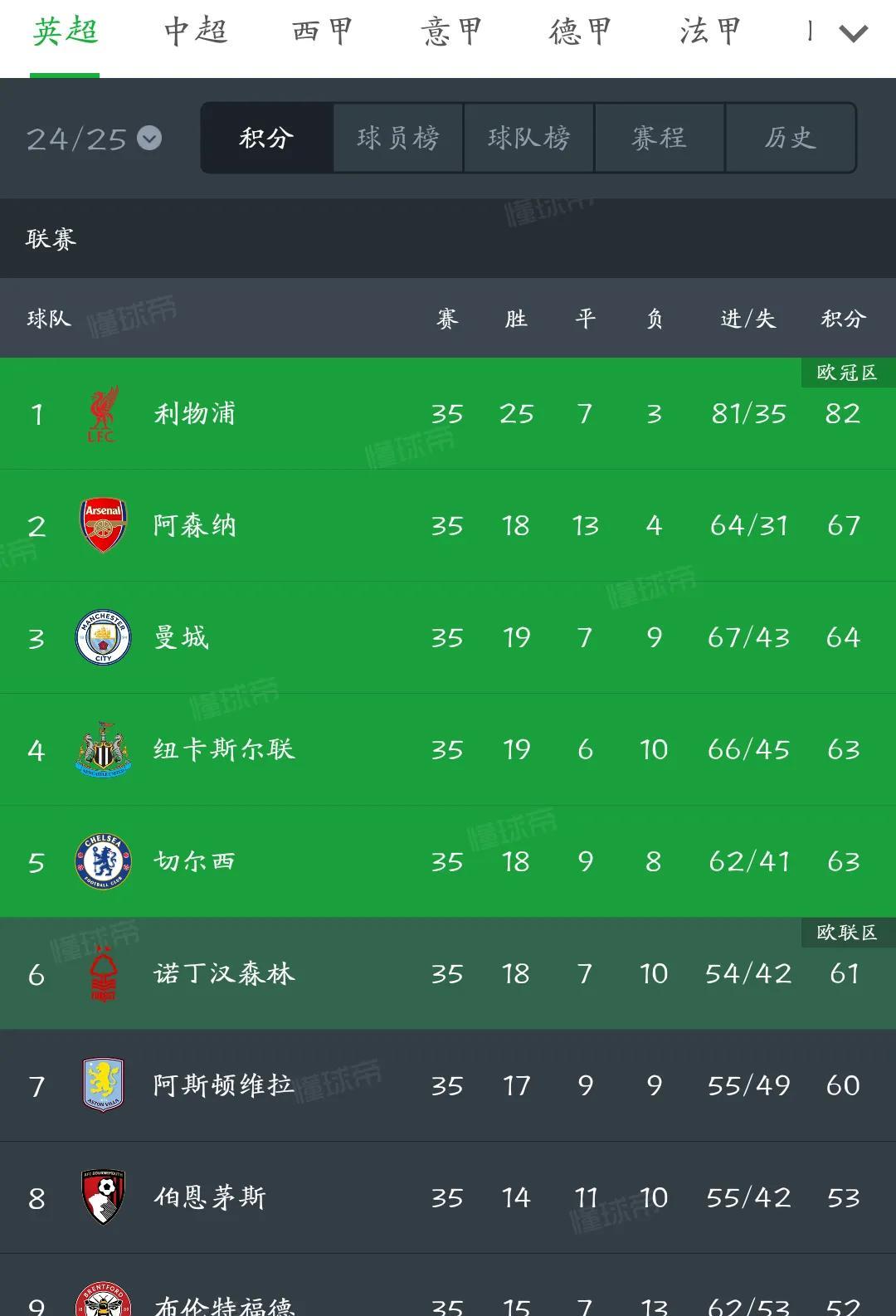Viewport: 896px width, 1316px height.
Task: Tap the Manchester City club crest
Action: (103, 637)
